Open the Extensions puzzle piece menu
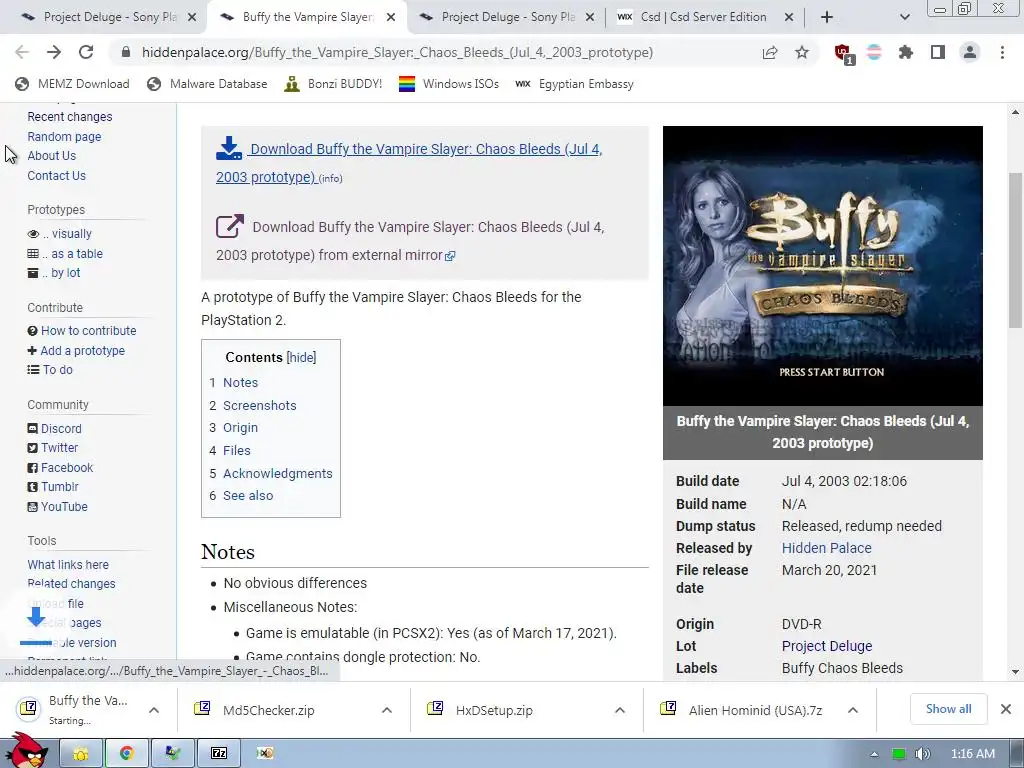The width and height of the screenshot is (1024, 768). 906,52
